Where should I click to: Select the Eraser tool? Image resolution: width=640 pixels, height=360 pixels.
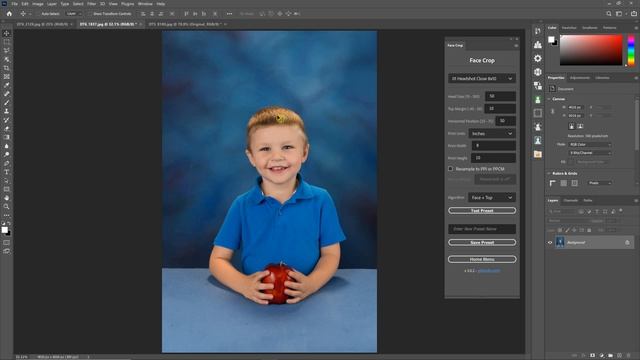point(7,129)
